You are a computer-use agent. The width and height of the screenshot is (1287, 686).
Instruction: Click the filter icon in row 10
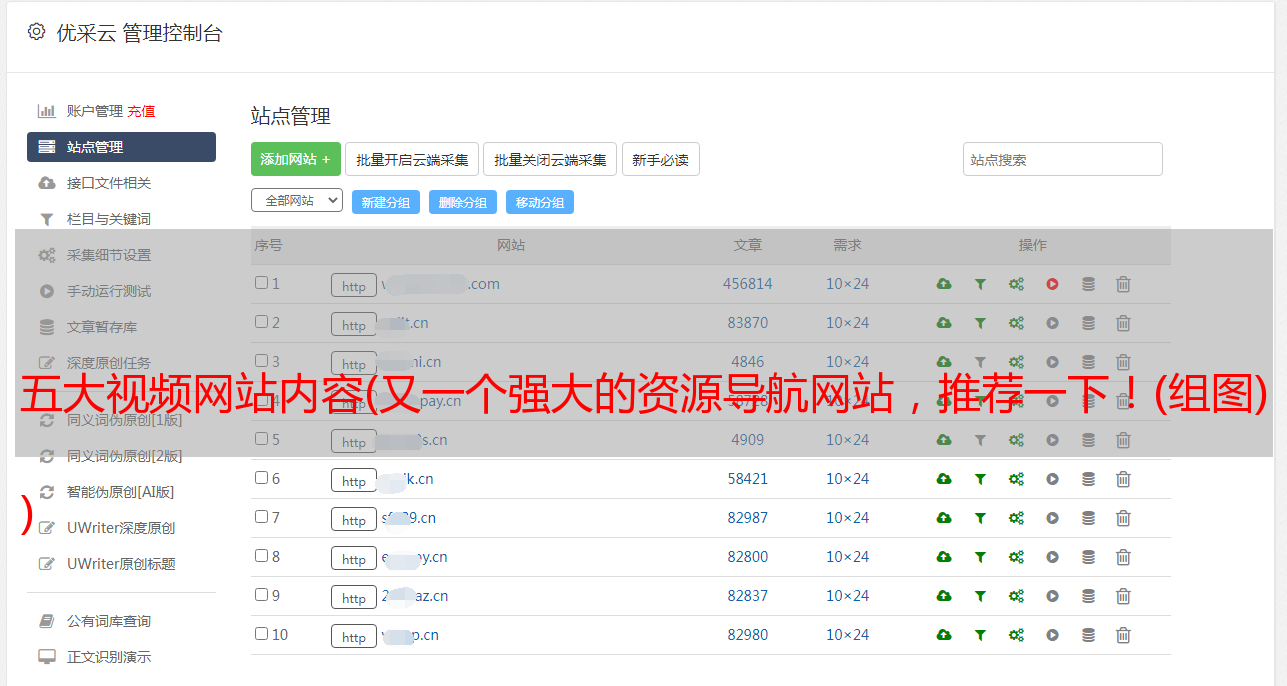pos(980,635)
